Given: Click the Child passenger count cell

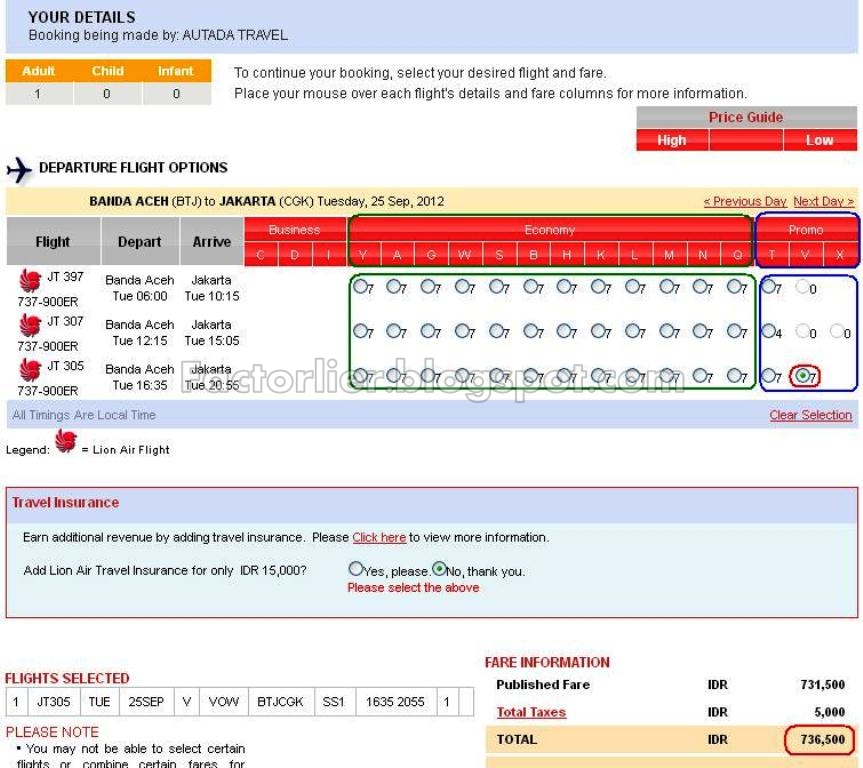Looking at the screenshot, I should pyautogui.click(x=107, y=94).
